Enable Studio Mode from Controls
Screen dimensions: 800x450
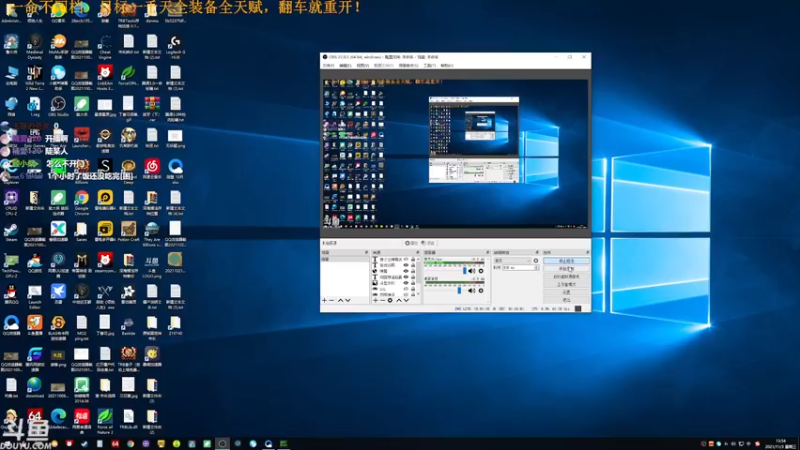point(566,284)
